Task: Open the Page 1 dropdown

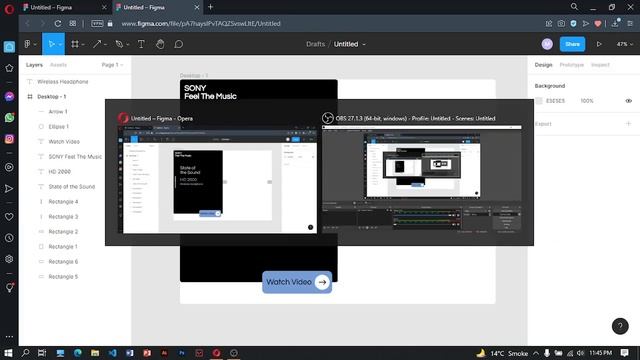Action: coord(112,65)
